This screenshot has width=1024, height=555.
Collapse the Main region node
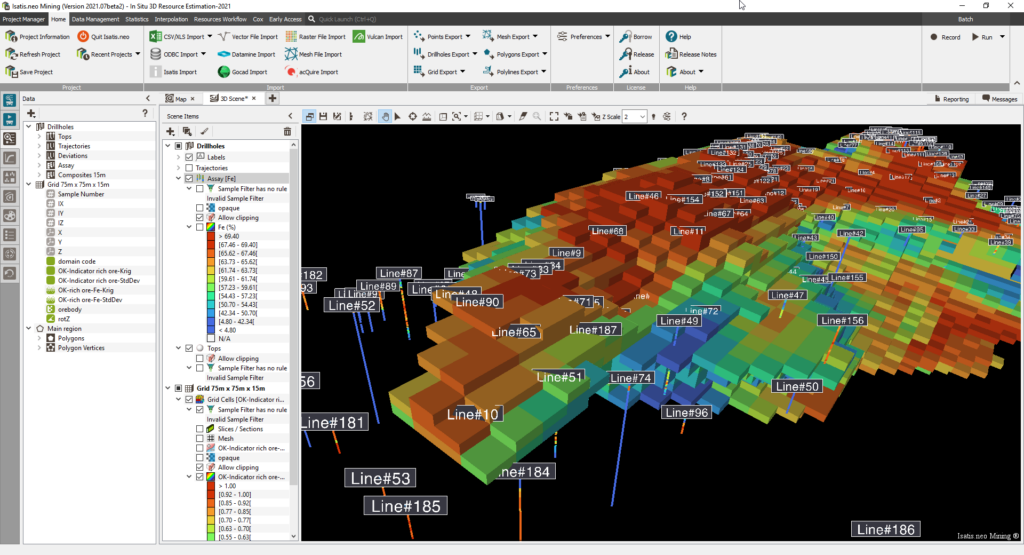29,328
